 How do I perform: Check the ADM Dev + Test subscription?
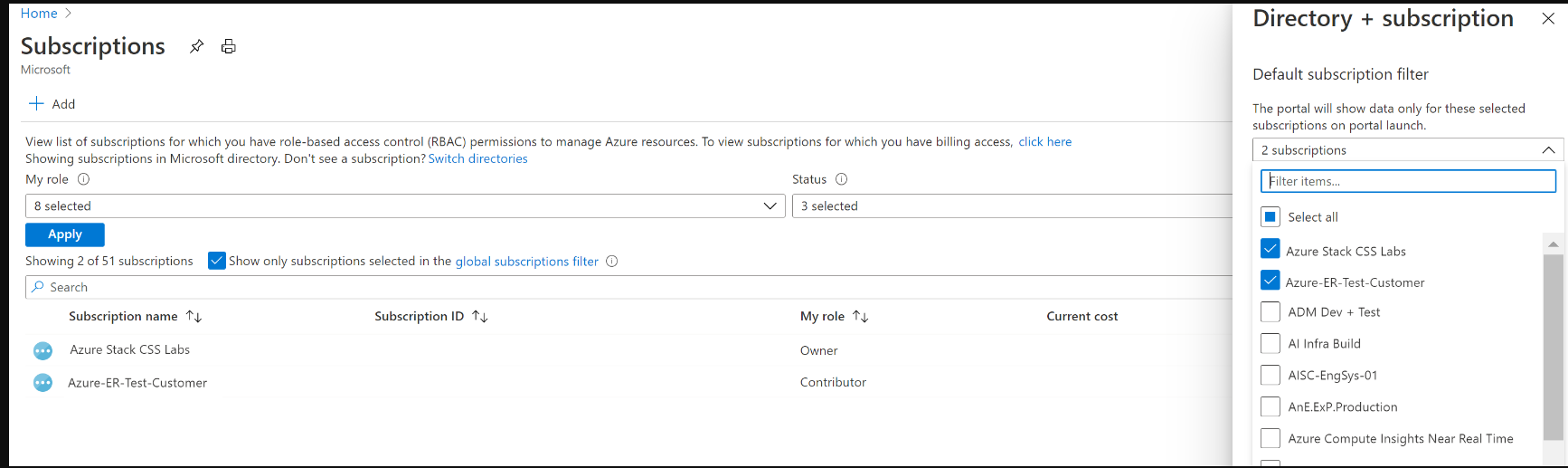point(1270,312)
